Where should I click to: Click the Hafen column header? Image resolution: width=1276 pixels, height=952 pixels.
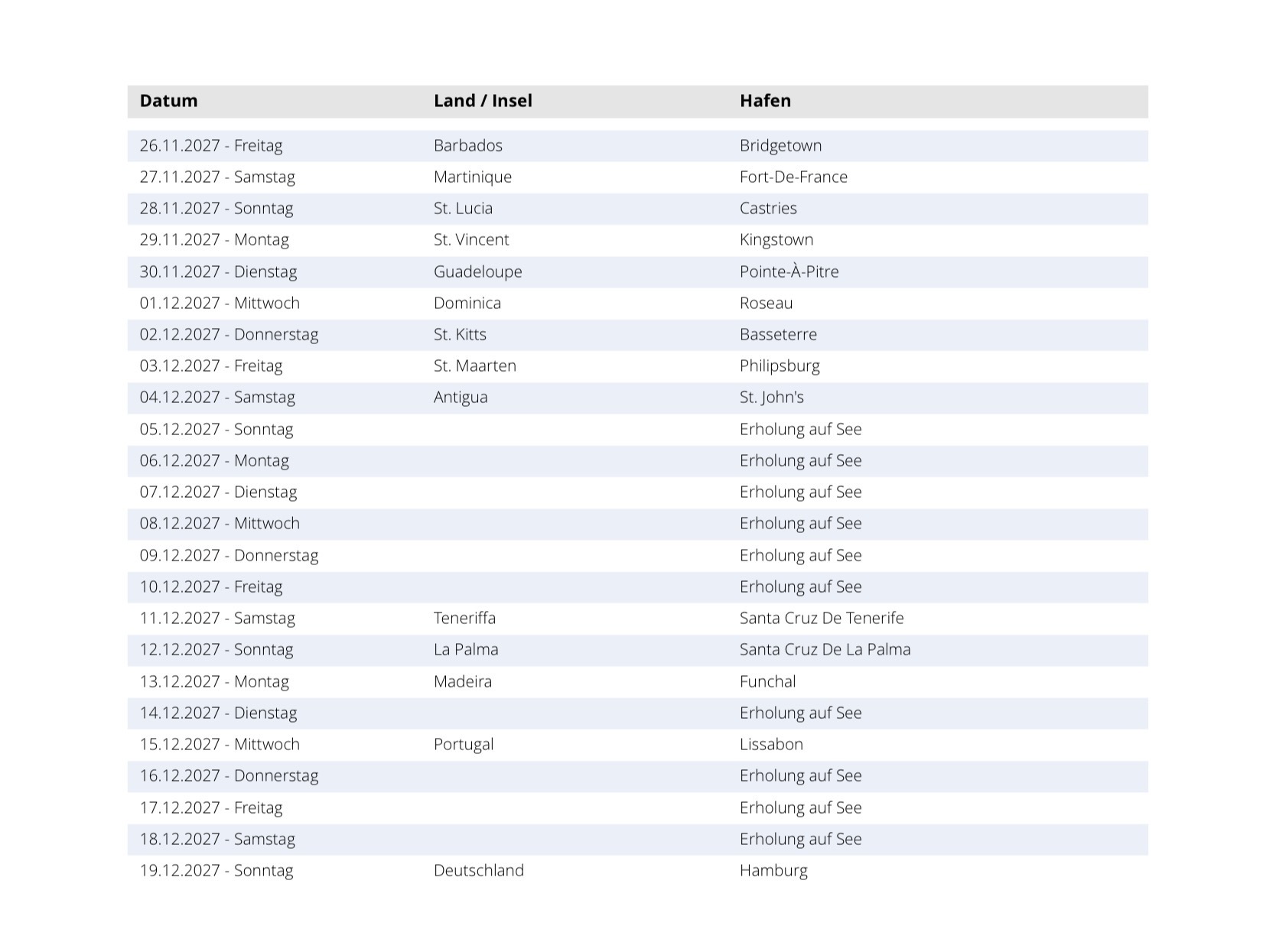tap(765, 101)
